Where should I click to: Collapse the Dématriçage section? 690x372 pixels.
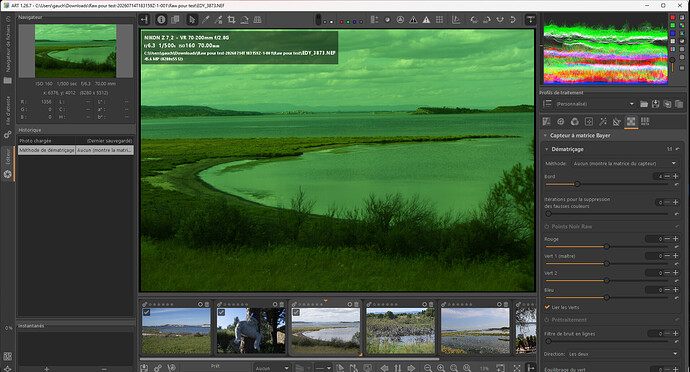point(547,149)
